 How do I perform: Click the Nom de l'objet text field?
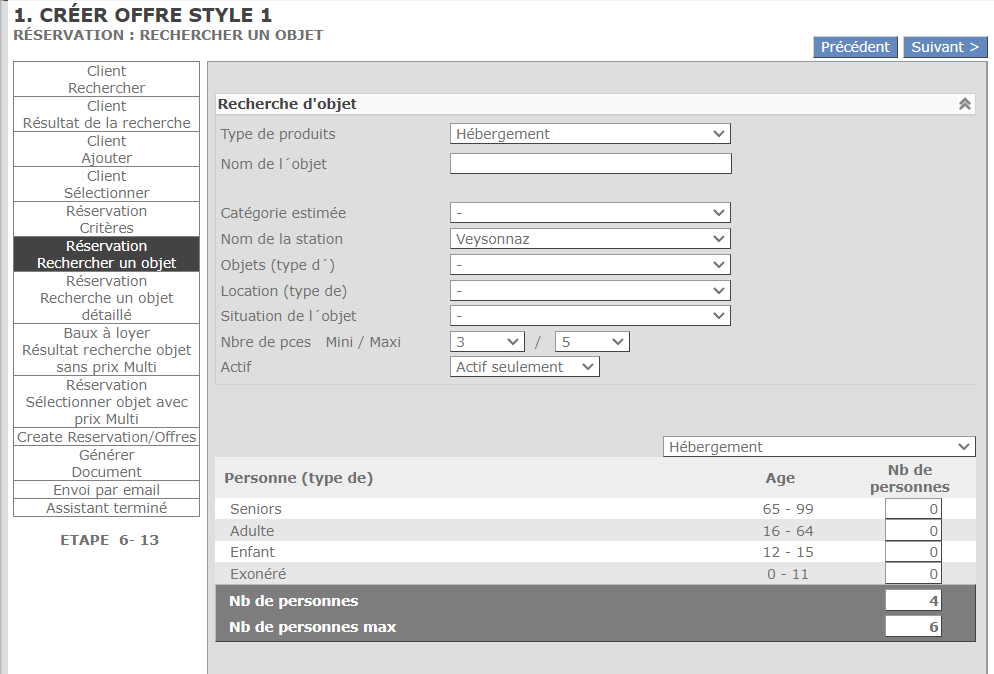point(590,164)
